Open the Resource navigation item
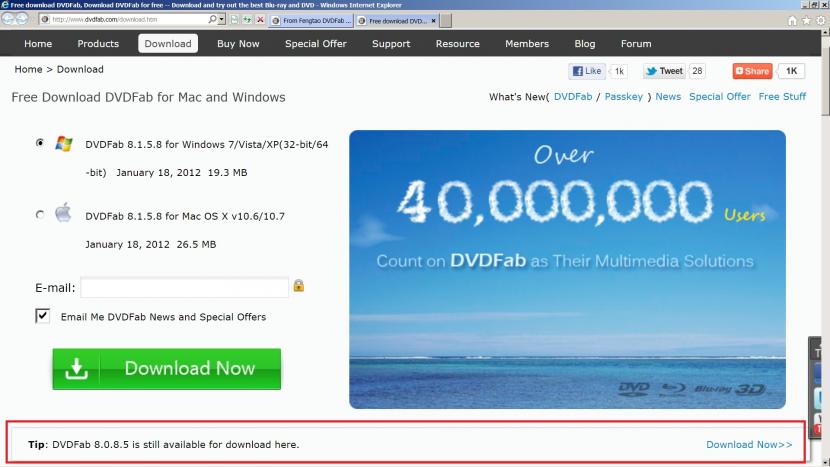This screenshot has width=830, height=467. [x=457, y=43]
